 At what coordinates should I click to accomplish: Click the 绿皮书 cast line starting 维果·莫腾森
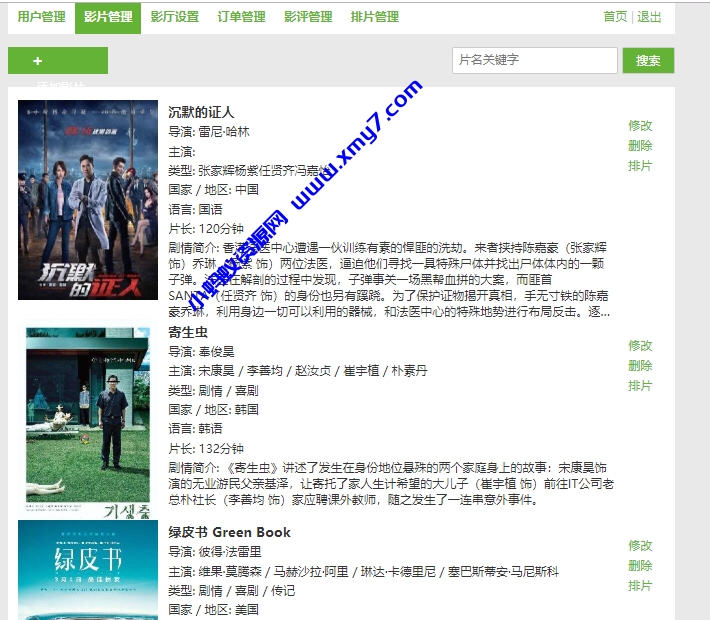(x=364, y=572)
